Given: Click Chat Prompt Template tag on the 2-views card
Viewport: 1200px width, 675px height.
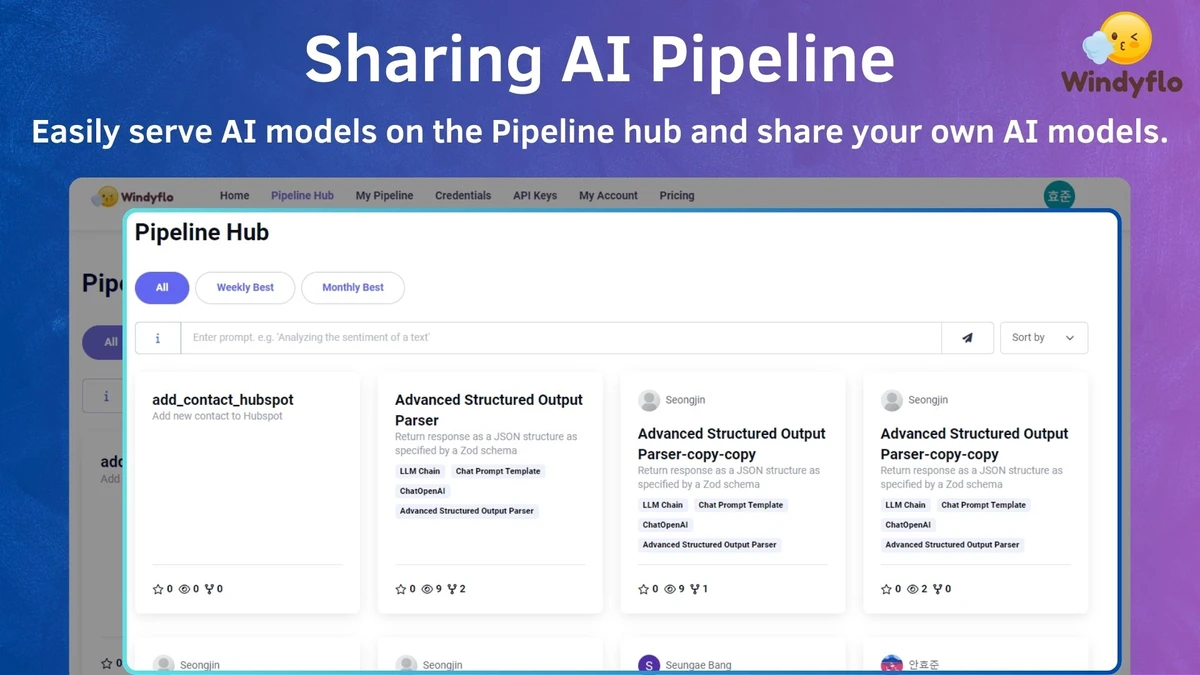Looking at the screenshot, I should pos(984,505).
